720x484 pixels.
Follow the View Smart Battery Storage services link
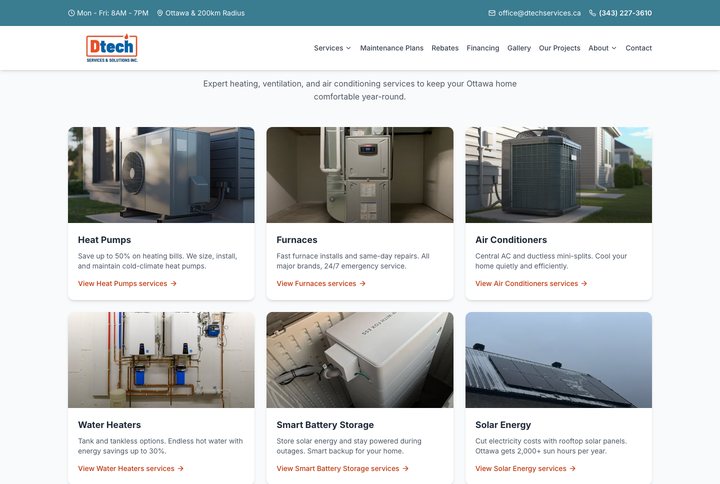coord(343,469)
